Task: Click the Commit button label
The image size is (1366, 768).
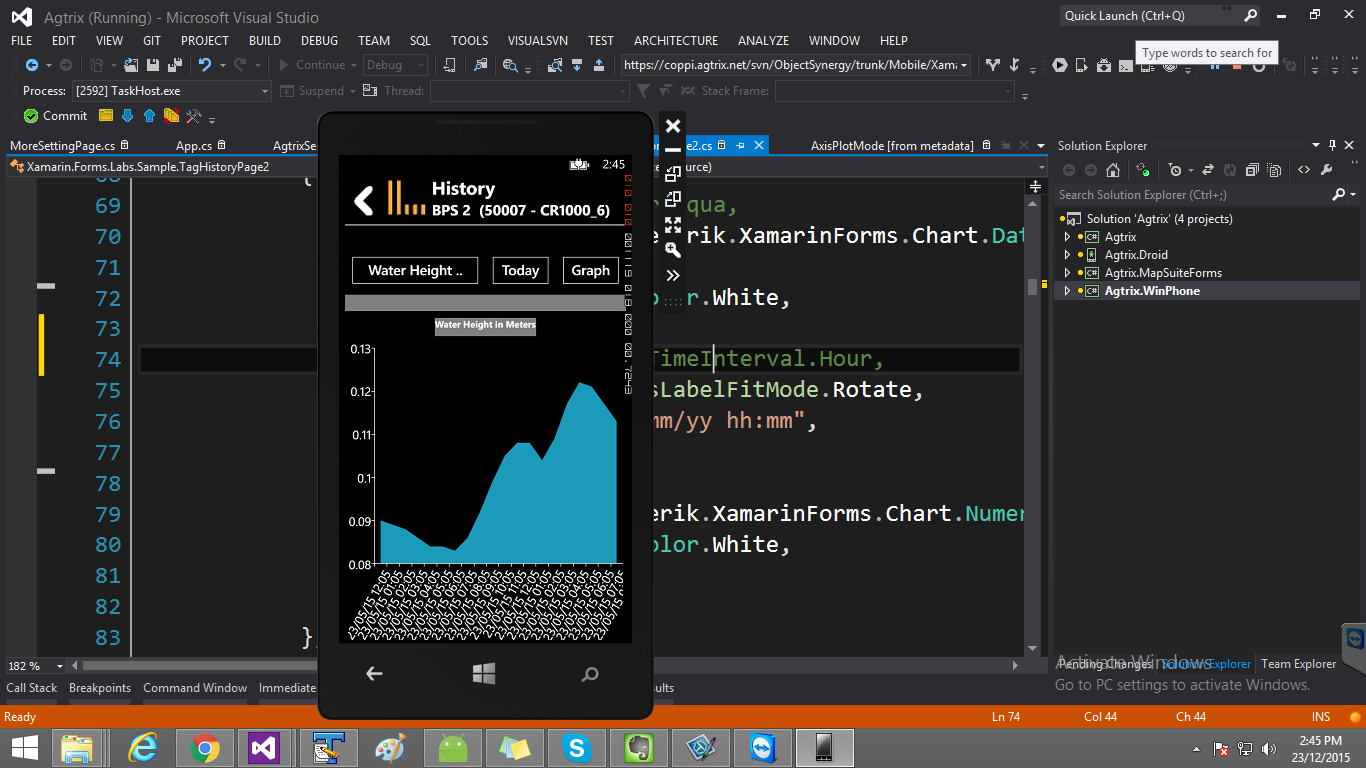Action: pyautogui.click(x=65, y=116)
